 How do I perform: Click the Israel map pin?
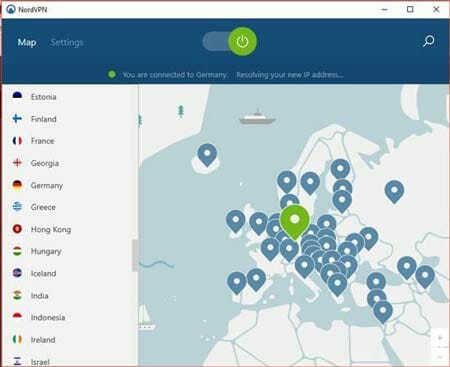pyautogui.click(x=383, y=312)
